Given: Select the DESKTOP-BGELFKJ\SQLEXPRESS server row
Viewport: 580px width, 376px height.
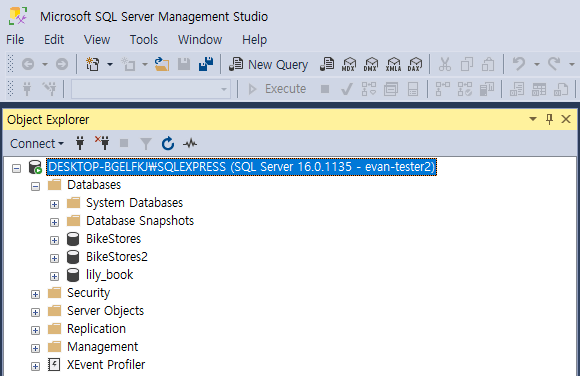Looking at the screenshot, I should pyautogui.click(x=242, y=167).
